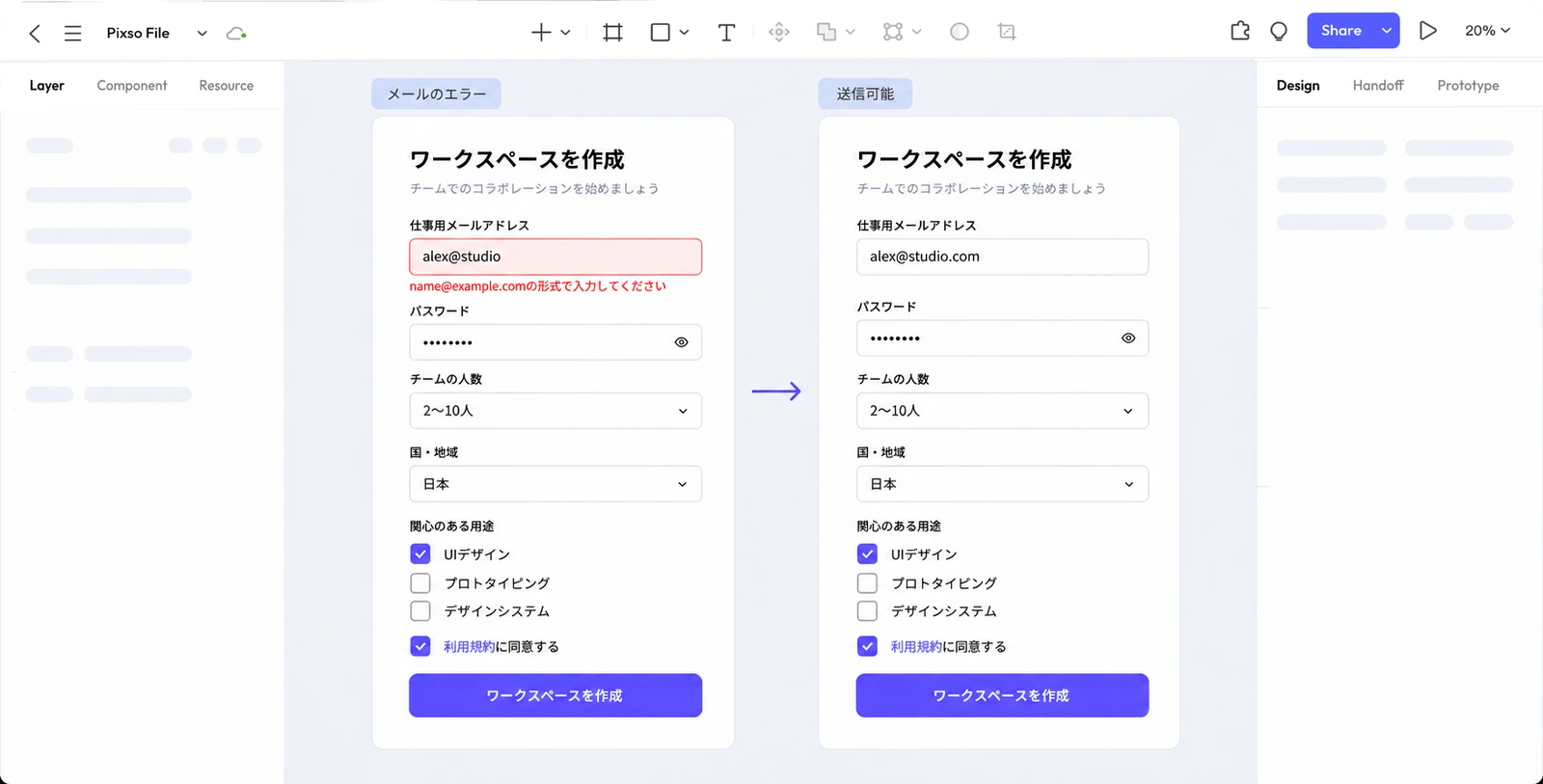The width and height of the screenshot is (1543, 784).
Task: Select the Text tool
Action: [727, 33]
